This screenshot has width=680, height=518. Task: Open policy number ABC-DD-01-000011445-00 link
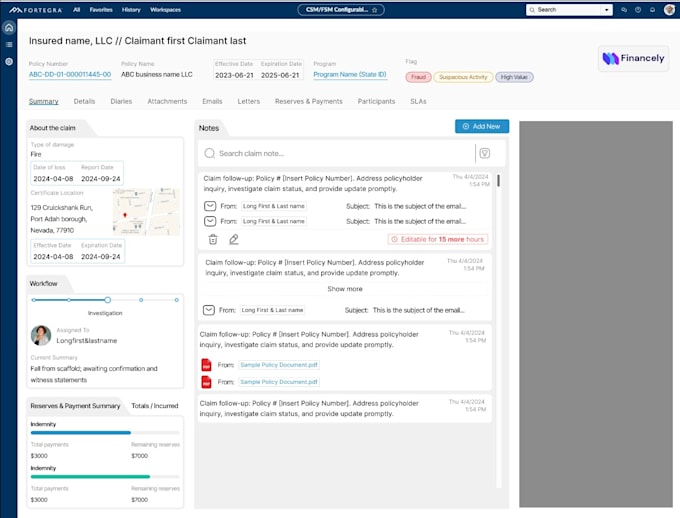69,74
